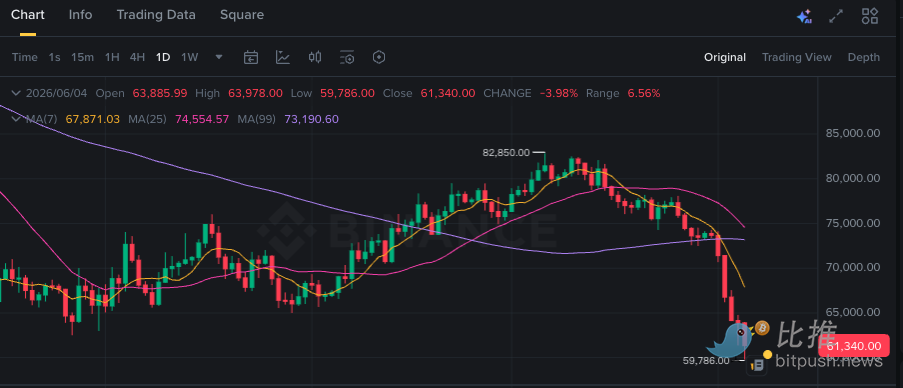Select the 1W interval
Screen dimensions: 903x388
click(x=189, y=57)
